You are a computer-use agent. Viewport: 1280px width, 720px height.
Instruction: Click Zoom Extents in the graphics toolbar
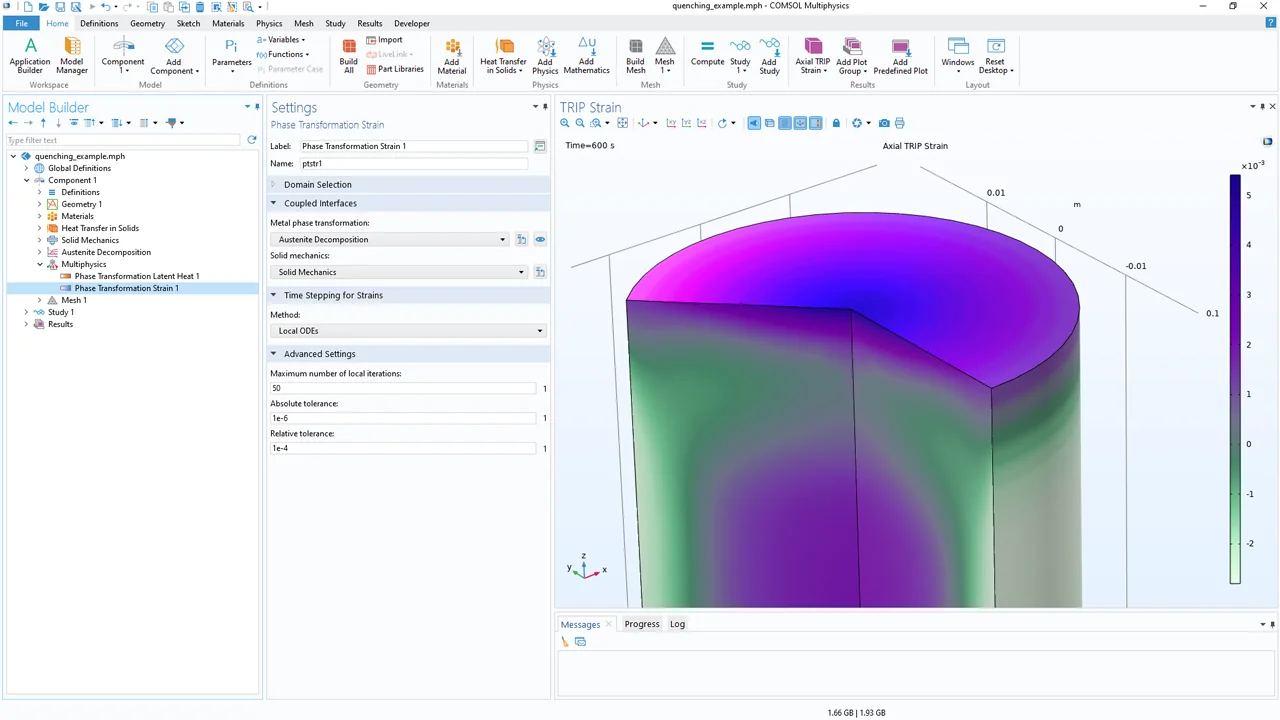[623, 123]
